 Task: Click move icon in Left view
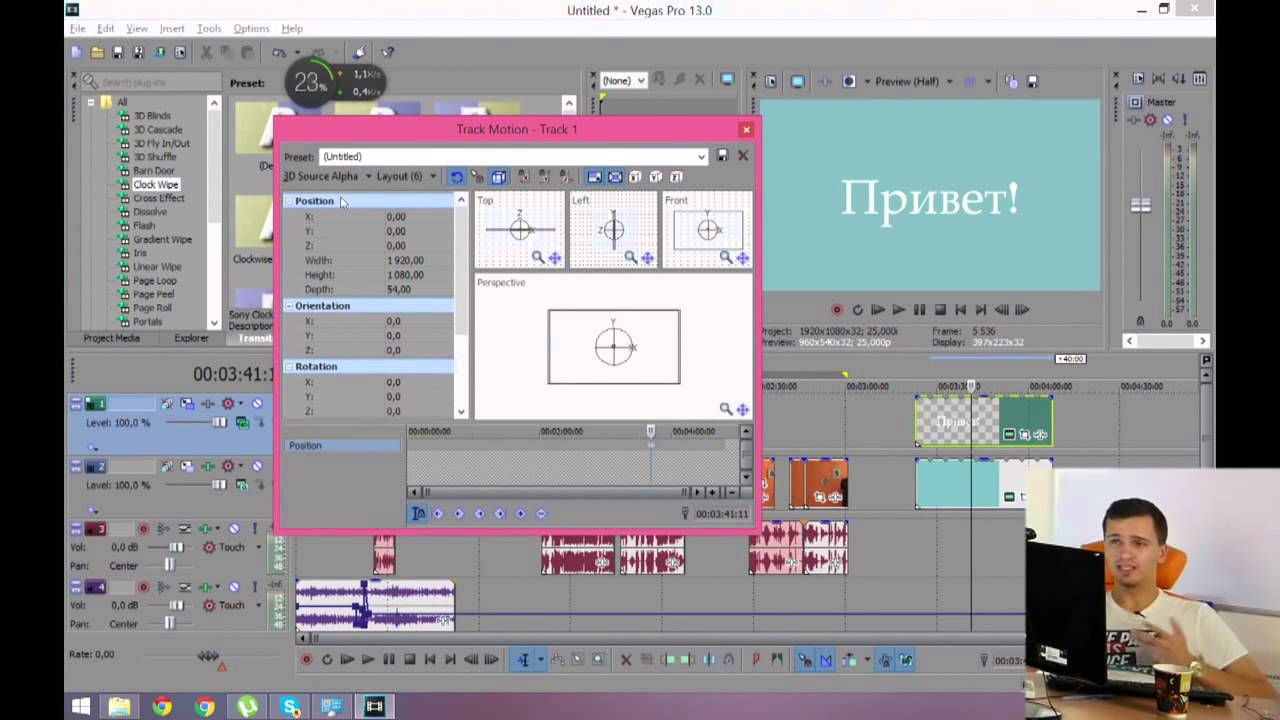click(x=648, y=258)
